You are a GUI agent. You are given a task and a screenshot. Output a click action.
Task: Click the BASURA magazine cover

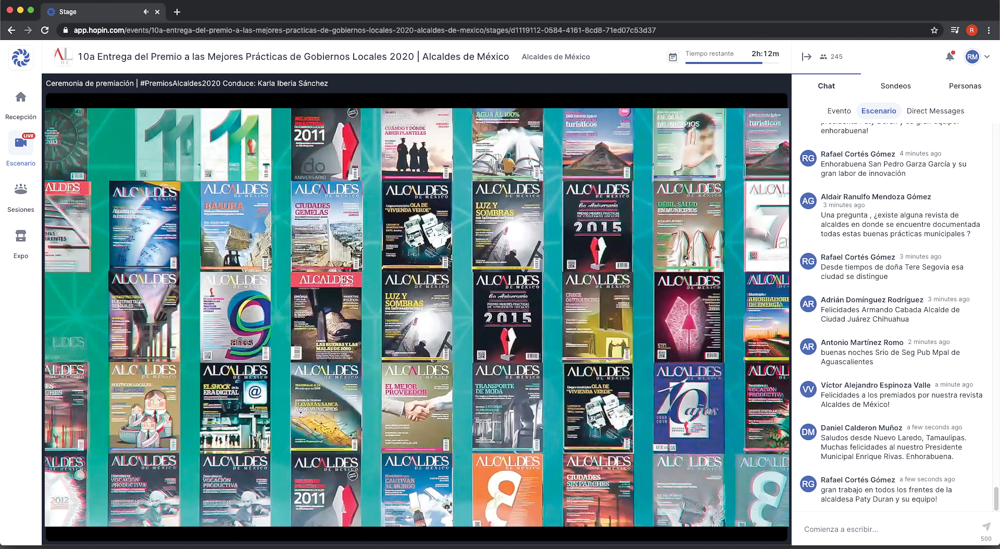(x=235, y=226)
